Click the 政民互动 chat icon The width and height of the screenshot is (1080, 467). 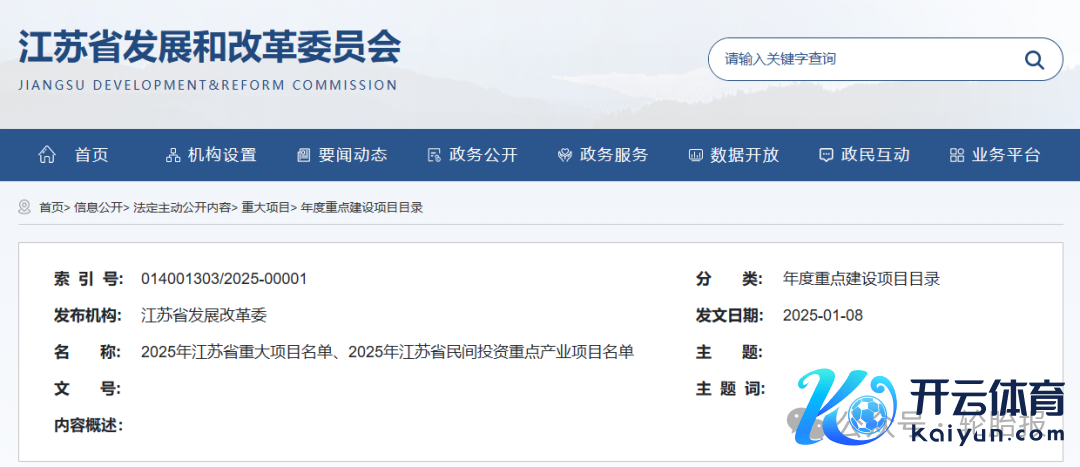[x=826, y=155]
